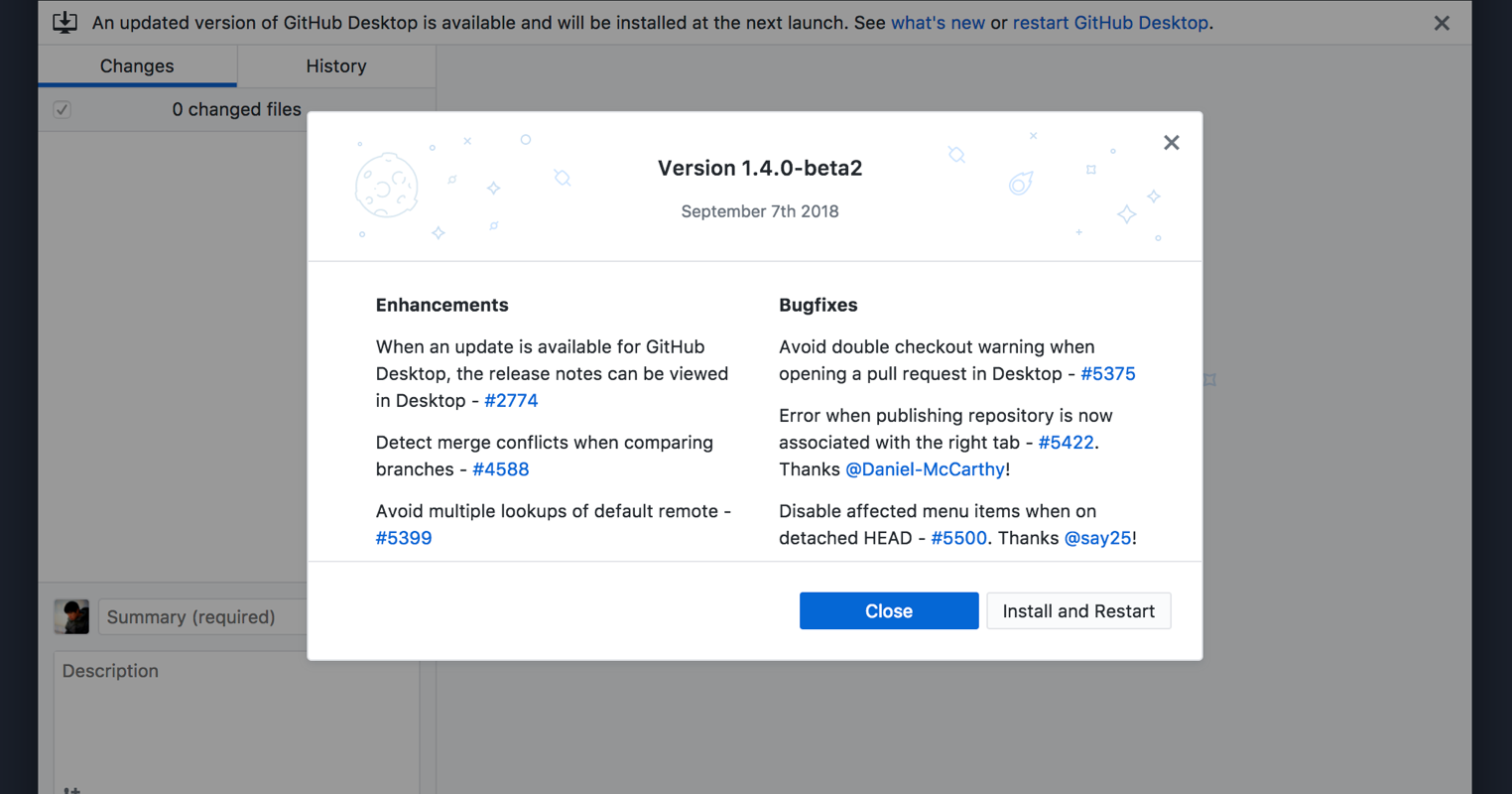
Task: Open the #5375 bugfix link
Action: coord(1107,373)
